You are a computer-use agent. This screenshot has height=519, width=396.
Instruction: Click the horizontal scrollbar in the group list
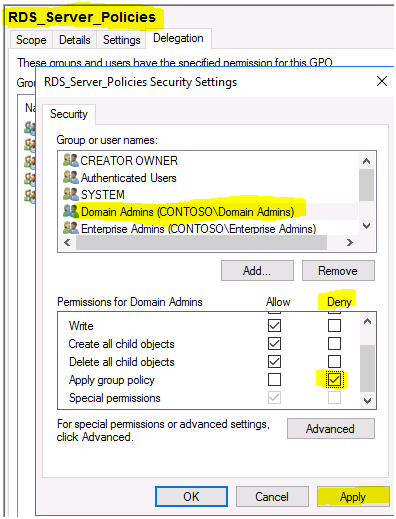(x=201, y=242)
